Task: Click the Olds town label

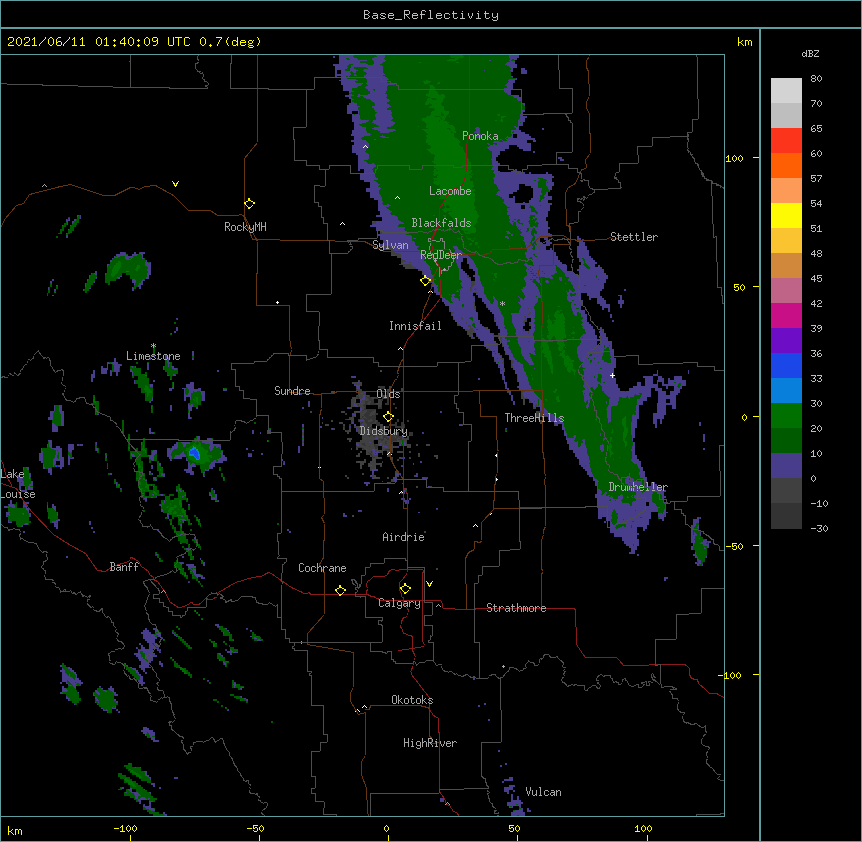Action: [388, 394]
